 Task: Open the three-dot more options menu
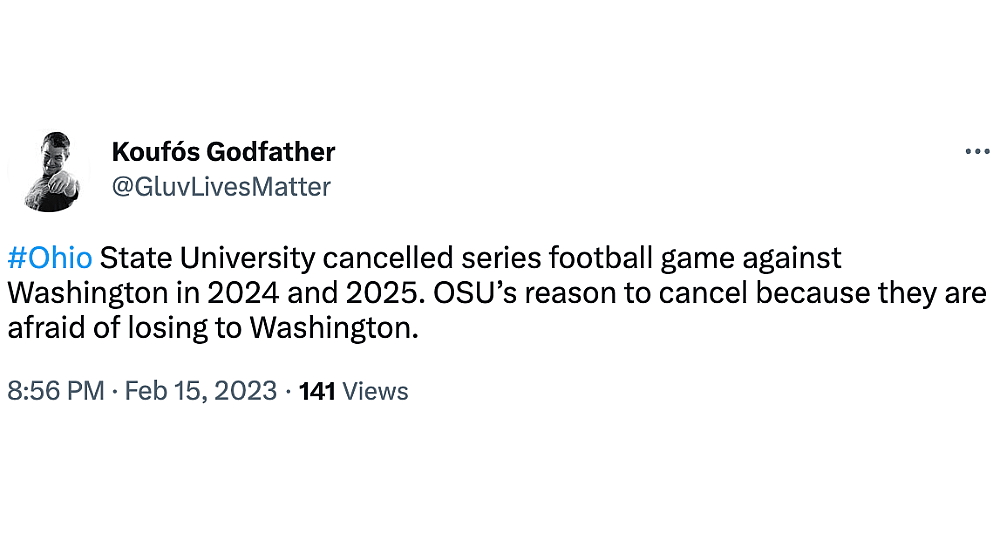[976, 152]
